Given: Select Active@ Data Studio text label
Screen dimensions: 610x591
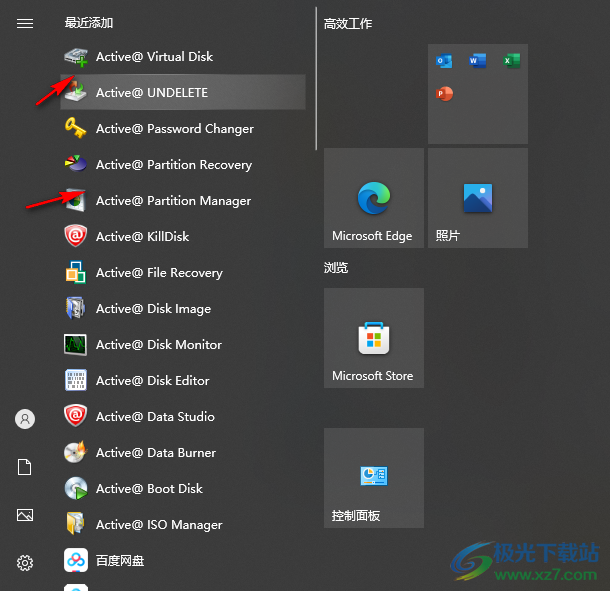Looking at the screenshot, I should point(155,417).
